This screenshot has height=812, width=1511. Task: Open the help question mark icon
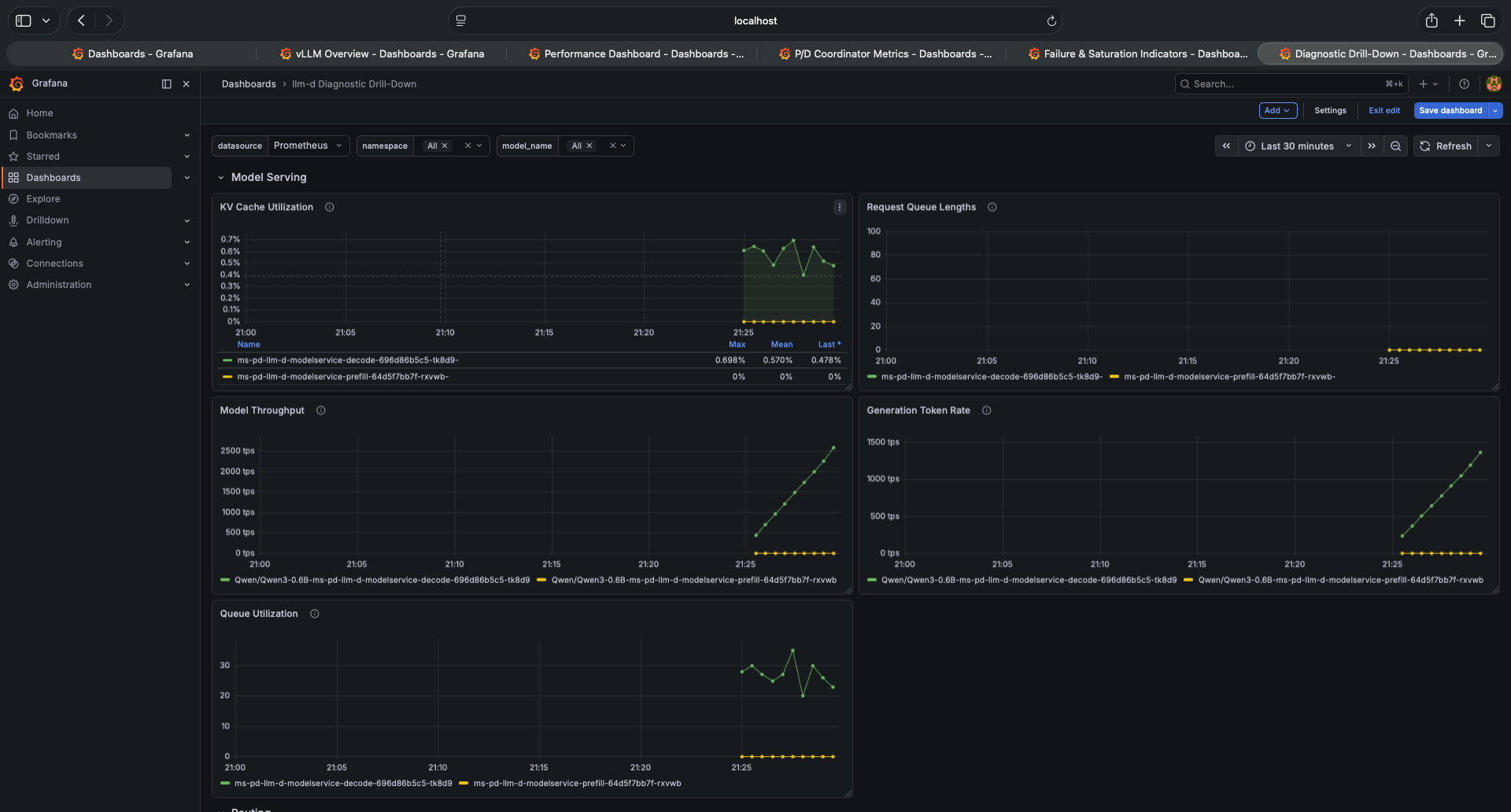pos(1464,84)
